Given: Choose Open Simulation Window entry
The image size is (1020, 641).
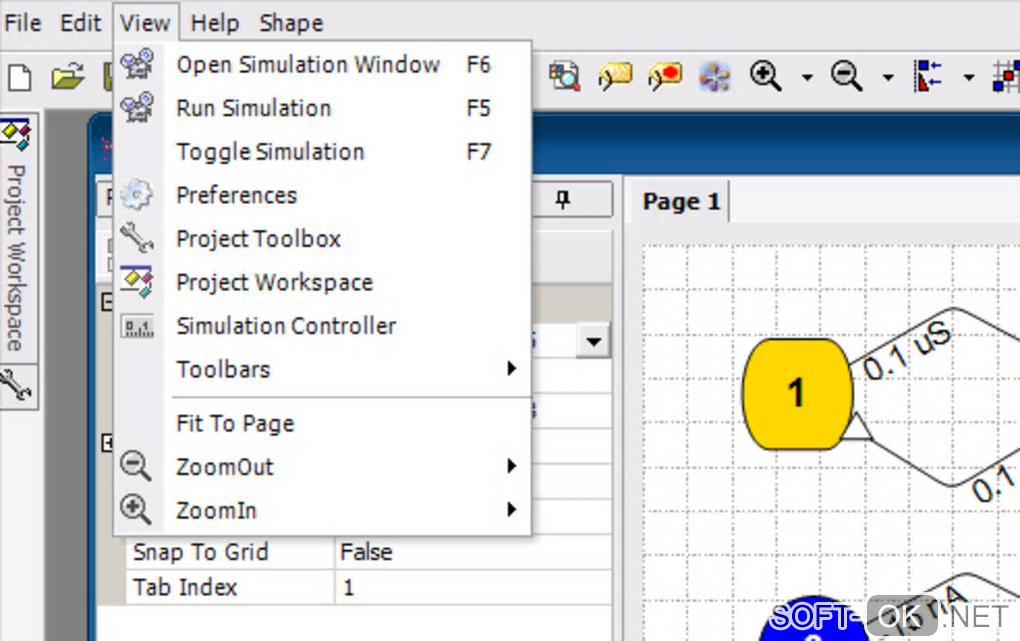Looking at the screenshot, I should pos(323,64).
